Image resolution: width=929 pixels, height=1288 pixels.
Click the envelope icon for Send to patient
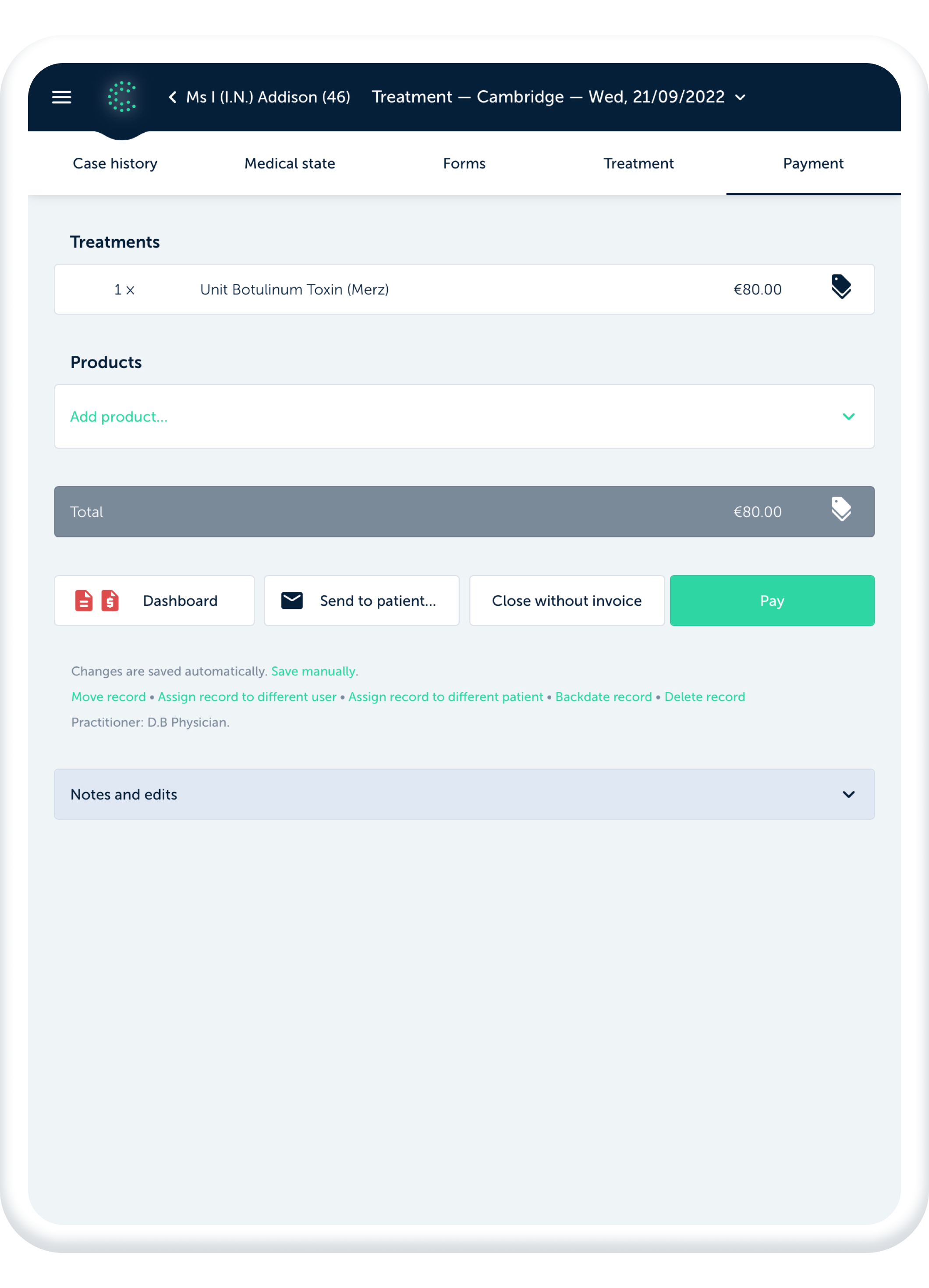pyautogui.click(x=292, y=600)
